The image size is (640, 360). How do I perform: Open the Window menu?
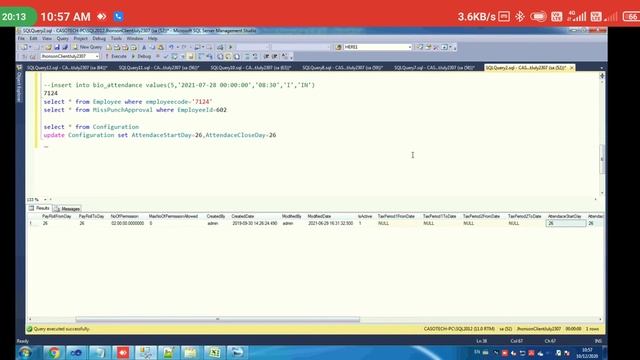[135, 38]
